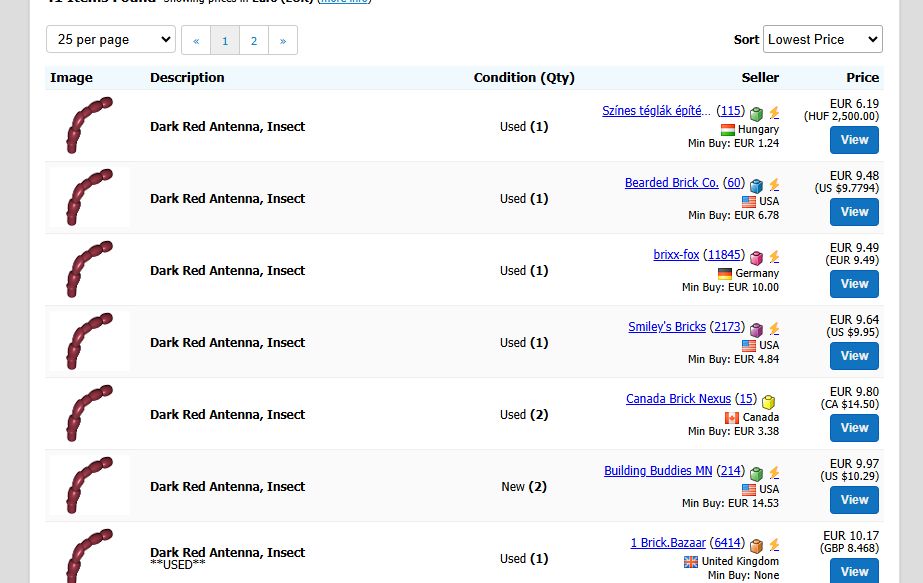Click green brick icon next to Színes téglák seller

pos(756,113)
